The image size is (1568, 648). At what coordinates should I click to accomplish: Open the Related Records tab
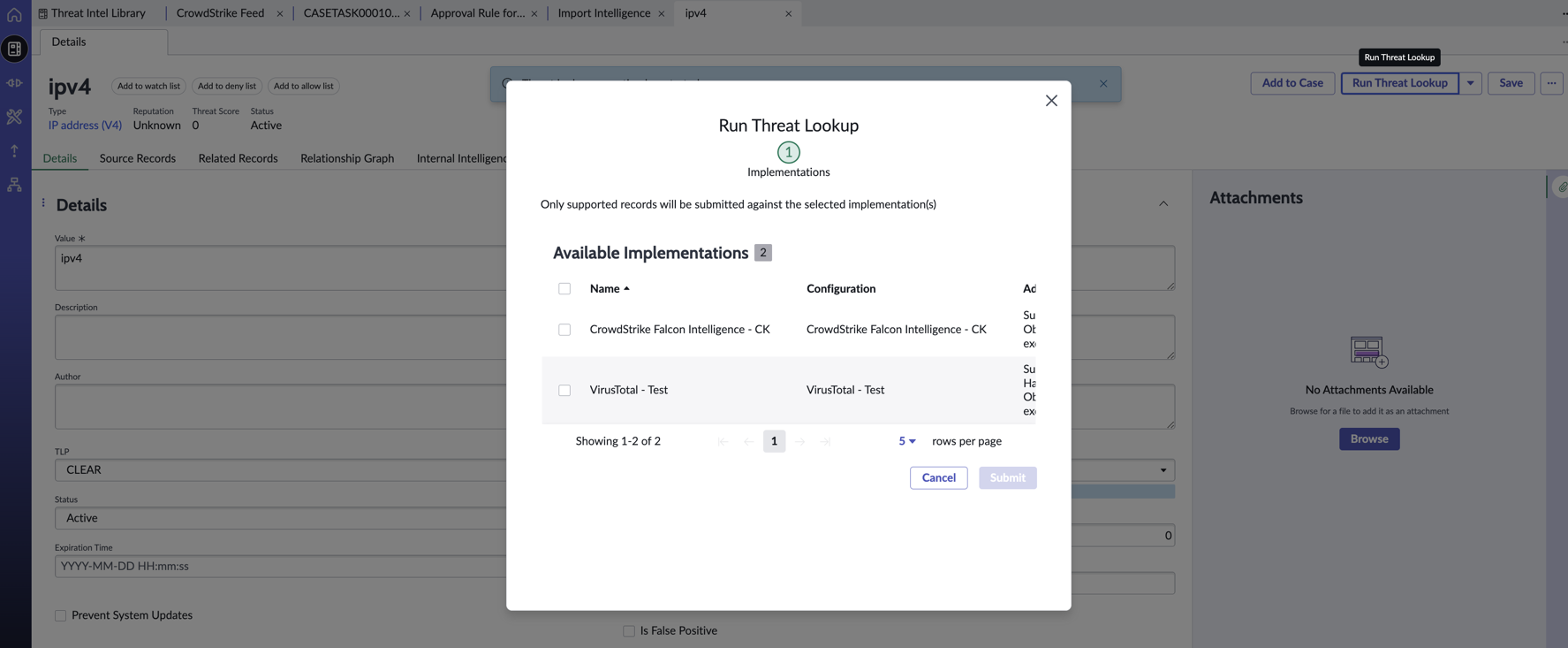pos(238,158)
